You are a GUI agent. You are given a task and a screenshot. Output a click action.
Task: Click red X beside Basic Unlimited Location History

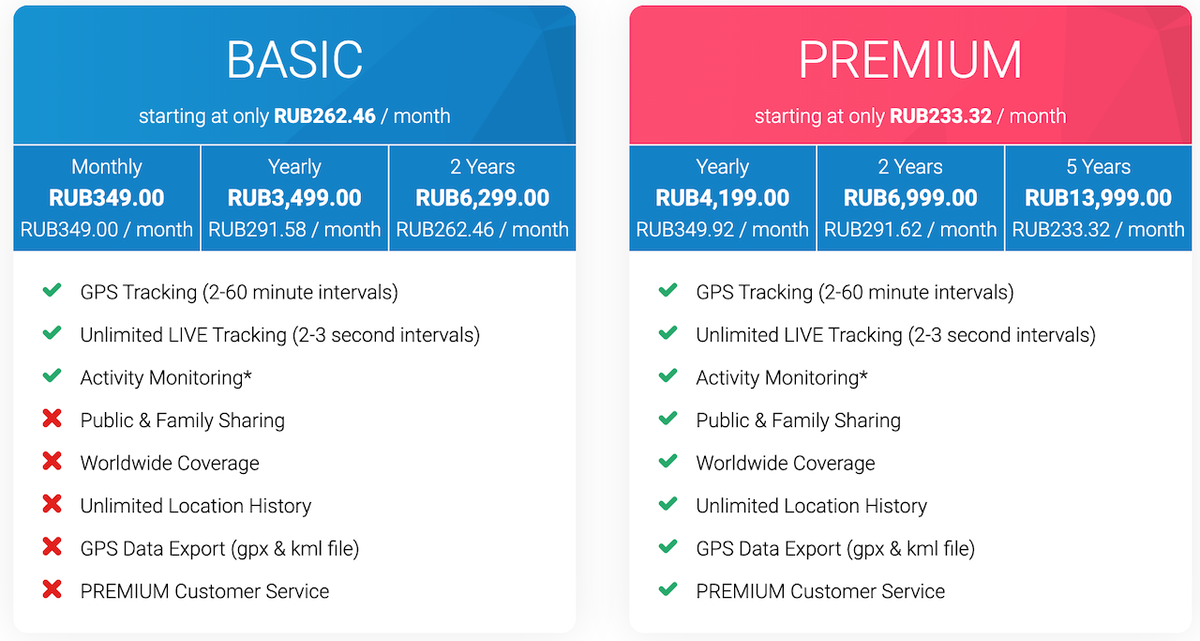(x=52, y=505)
